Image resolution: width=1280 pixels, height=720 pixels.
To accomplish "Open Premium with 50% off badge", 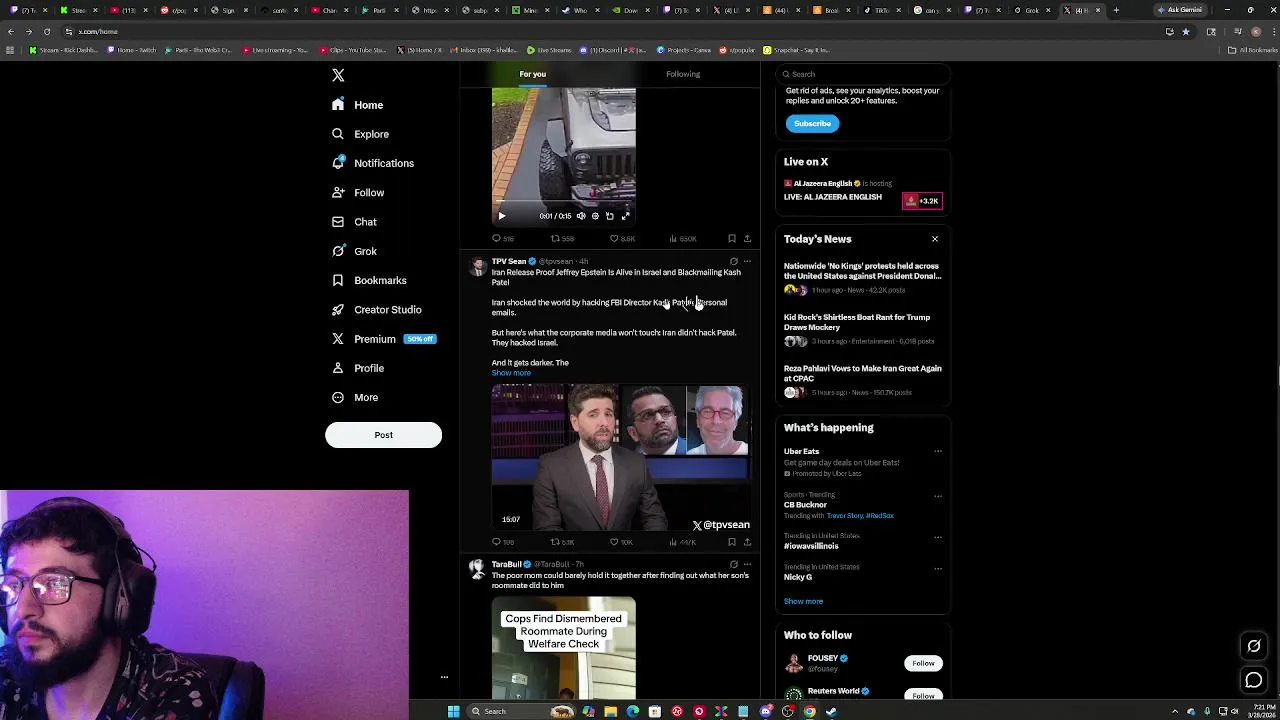I will point(384,339).
